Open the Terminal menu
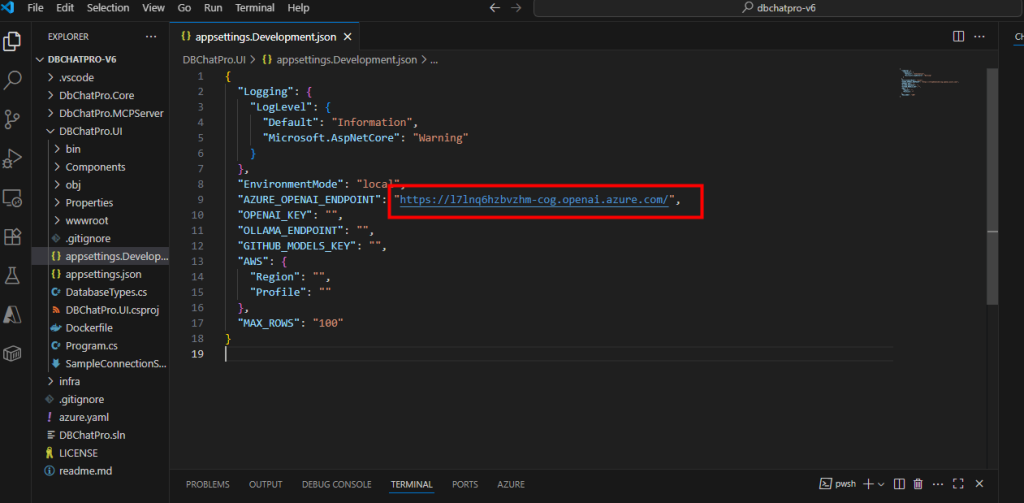 (x=255, y=8)
